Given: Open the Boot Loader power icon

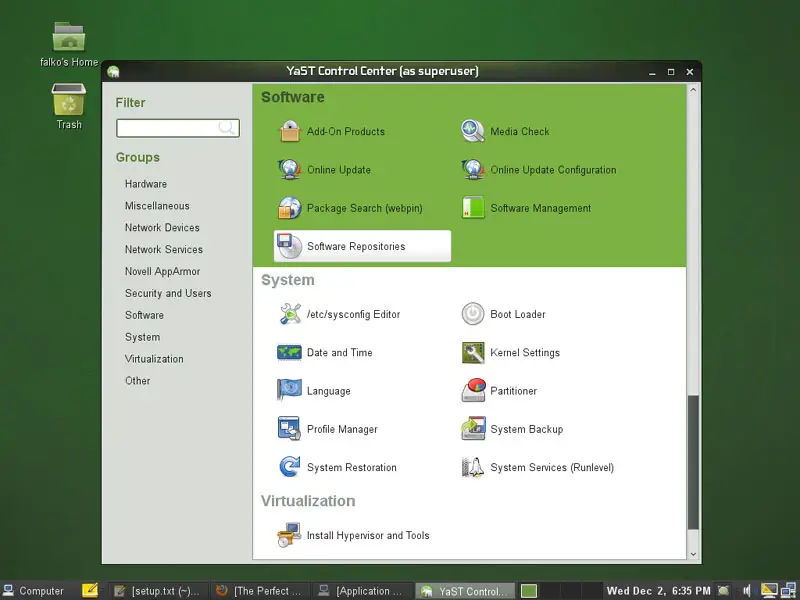Looking at the screenshot, I should tap(473, 314).
